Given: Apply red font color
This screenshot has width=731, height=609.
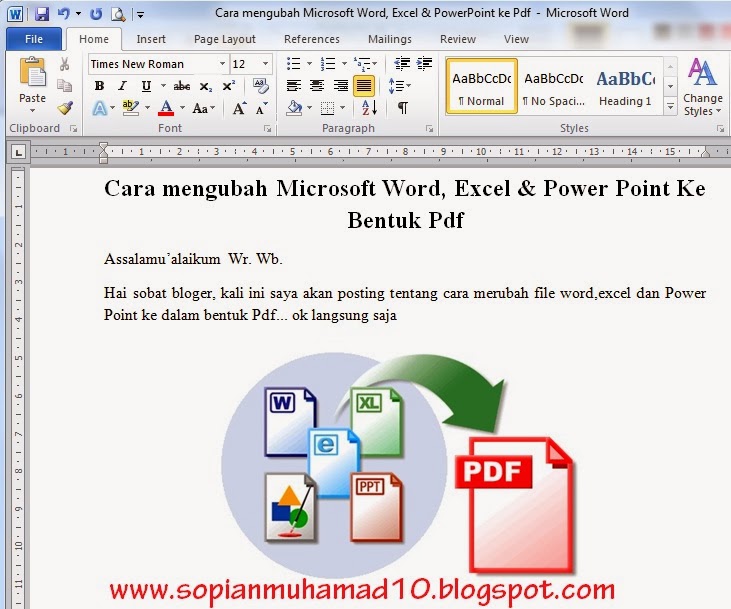Looking at the screenshot, I should click(166, 108).
